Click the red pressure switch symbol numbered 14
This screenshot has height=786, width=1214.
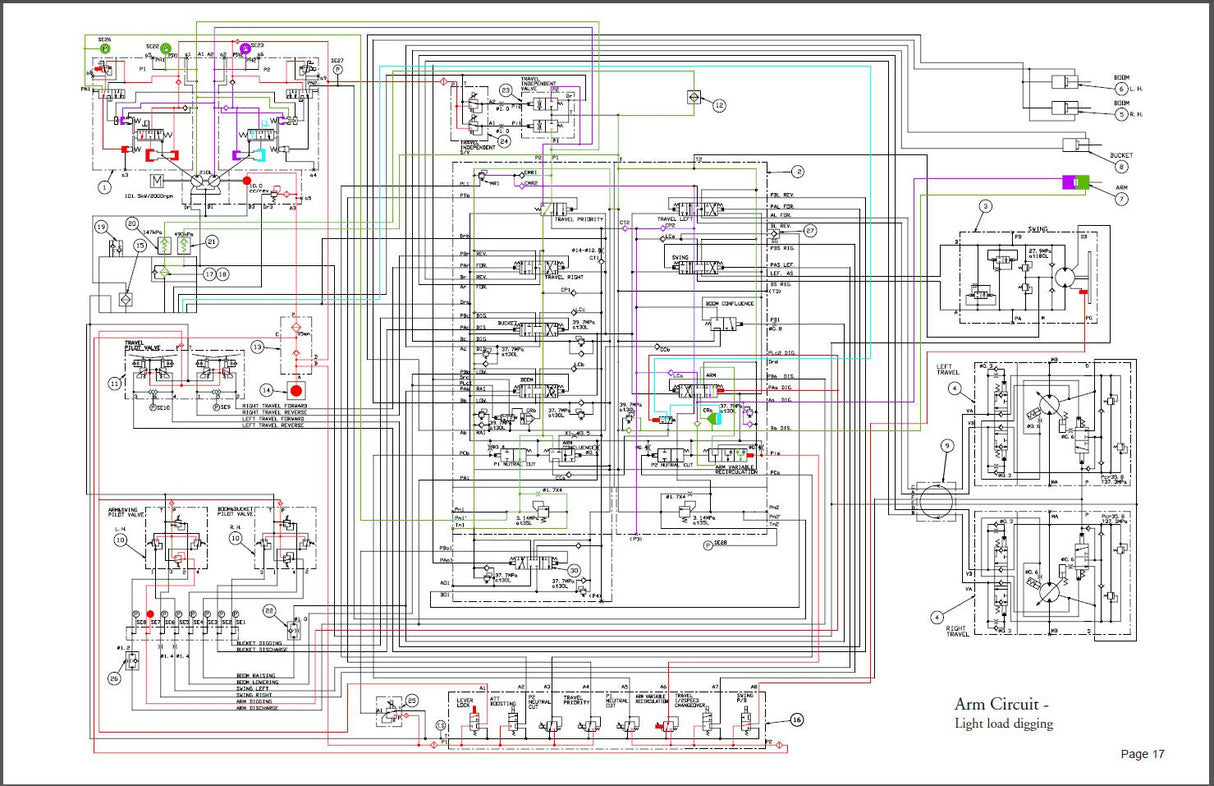pos(295,389)
